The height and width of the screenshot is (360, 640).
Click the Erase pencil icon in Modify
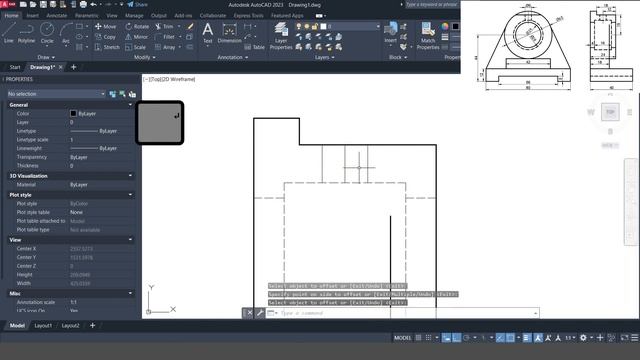pyautogui.click(x=190, y=27)
